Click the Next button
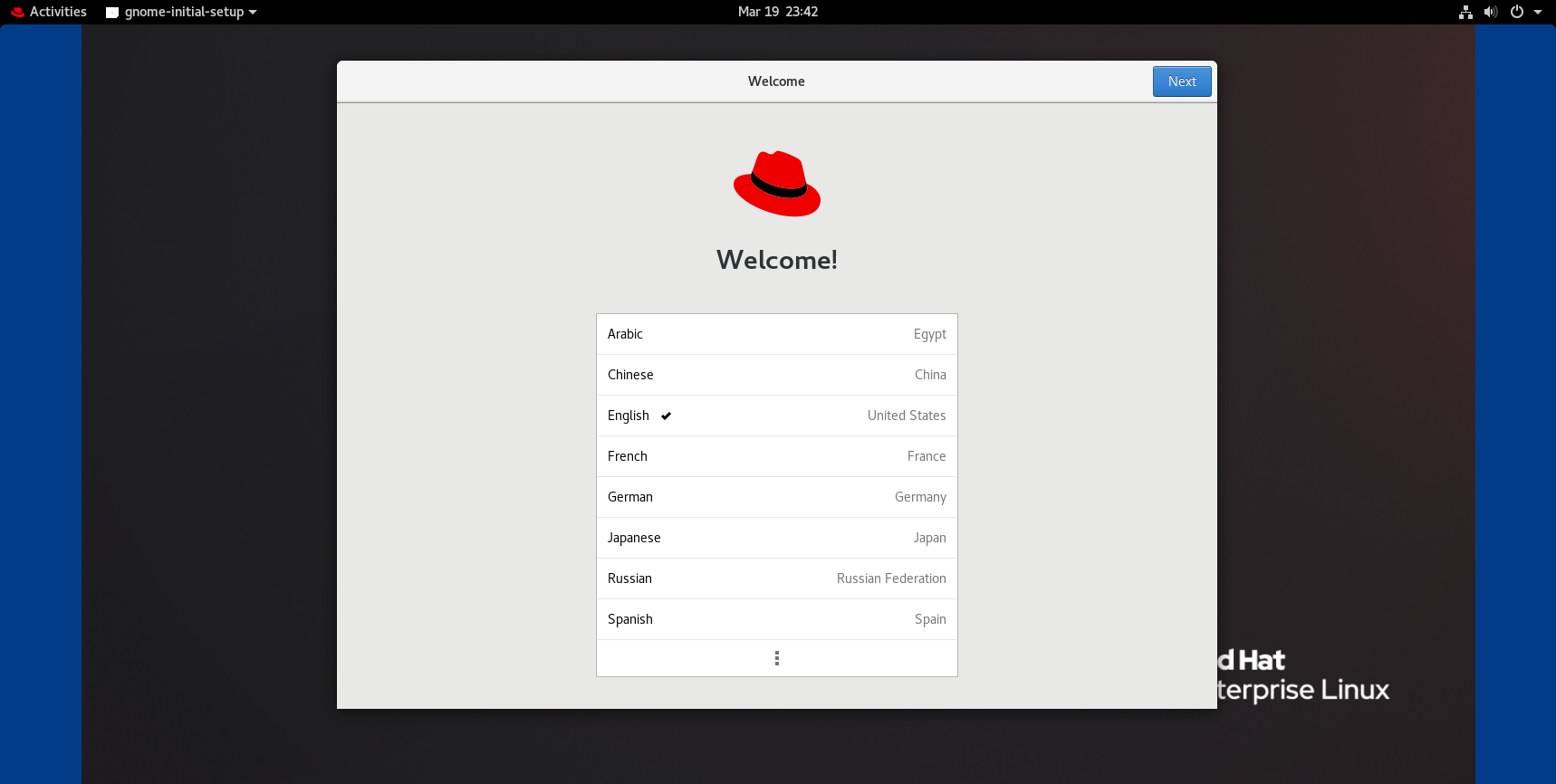This screenshot has width=1556, height=784. point(1182,81)
